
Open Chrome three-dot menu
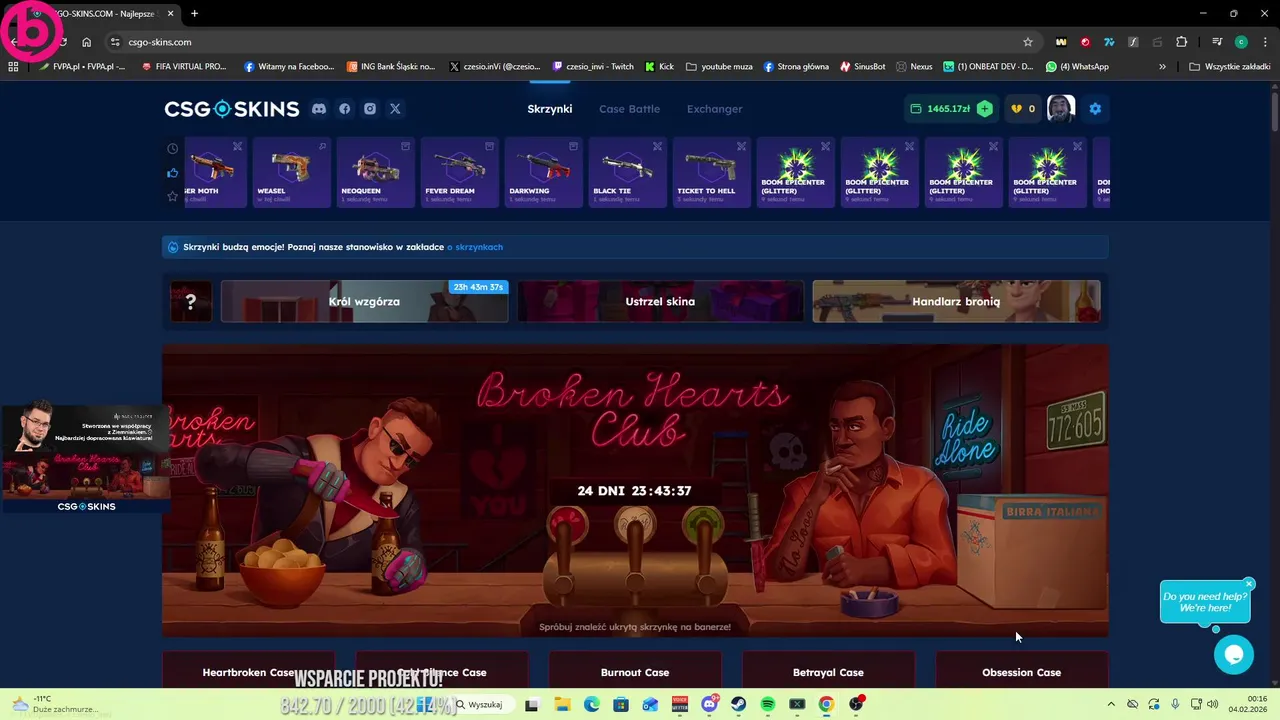tap(1264, 42)
